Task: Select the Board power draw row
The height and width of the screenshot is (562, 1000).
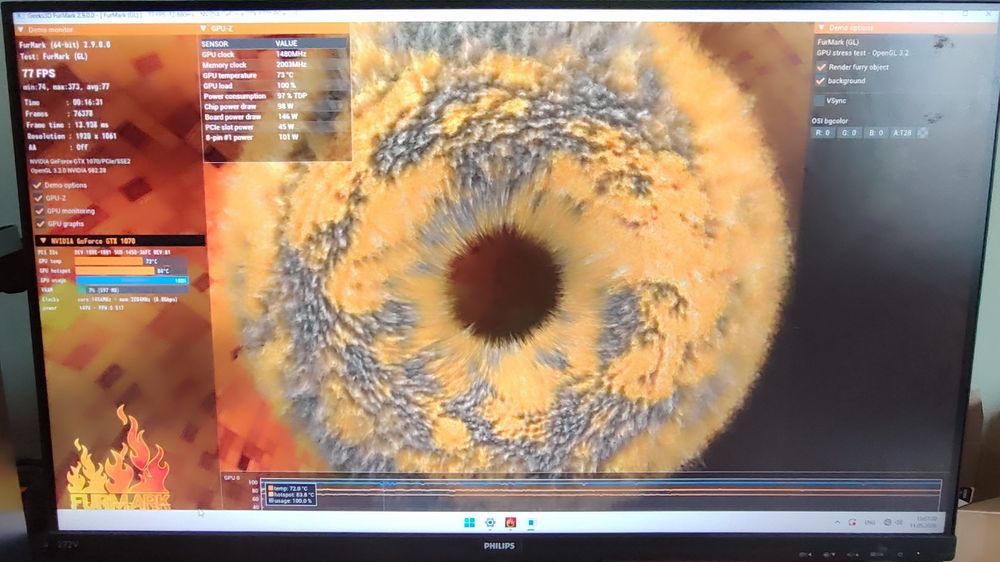Action: pos(276,117)
